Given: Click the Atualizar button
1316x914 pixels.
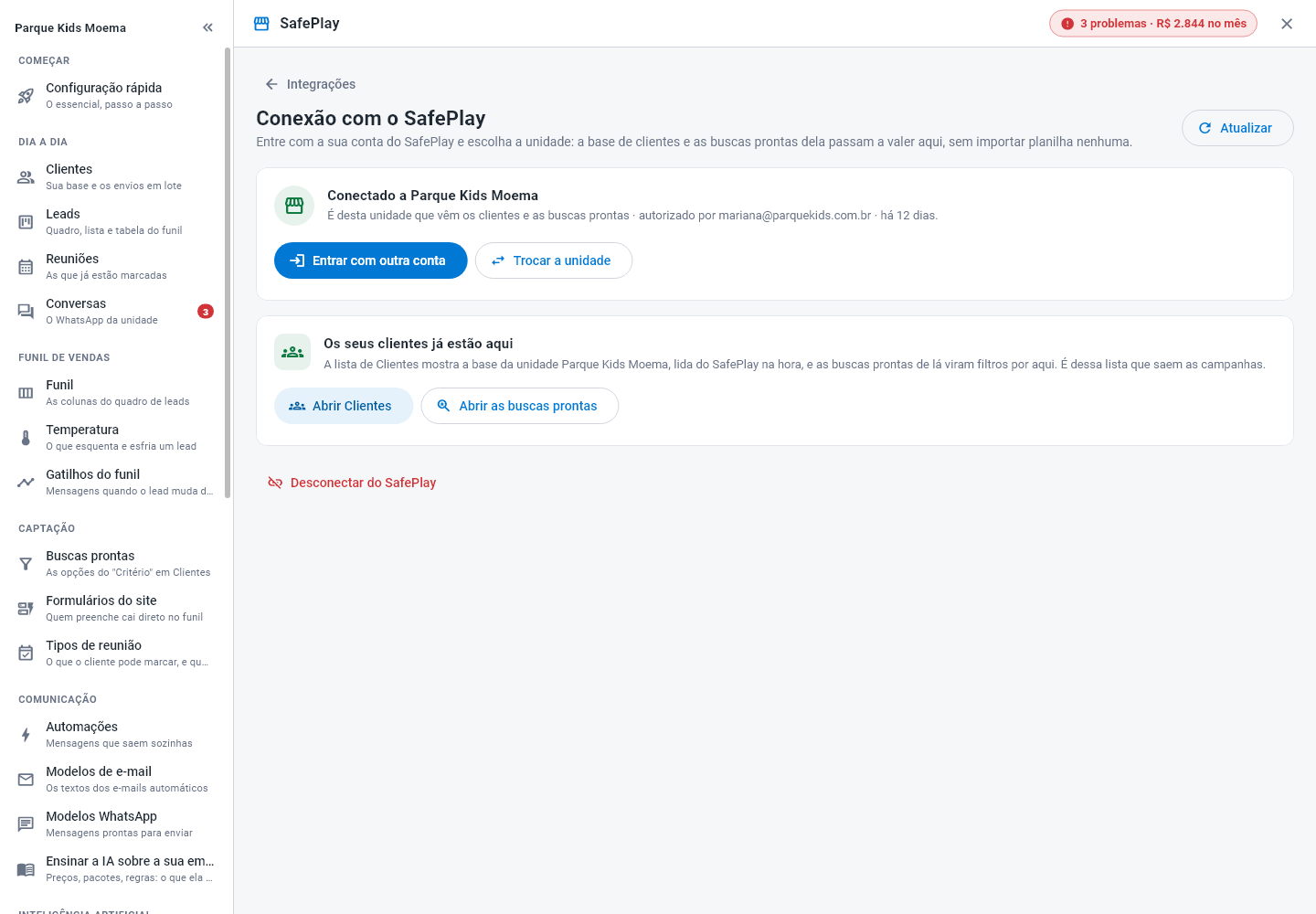Looking at the screenshot, I should click(1237, 128).
